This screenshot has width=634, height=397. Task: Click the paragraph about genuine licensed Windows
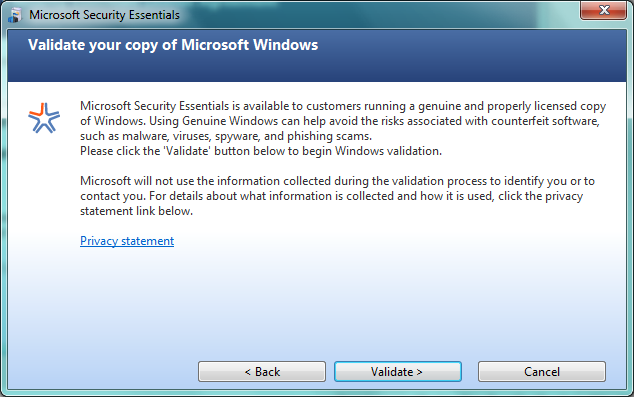tap(343, 121)
